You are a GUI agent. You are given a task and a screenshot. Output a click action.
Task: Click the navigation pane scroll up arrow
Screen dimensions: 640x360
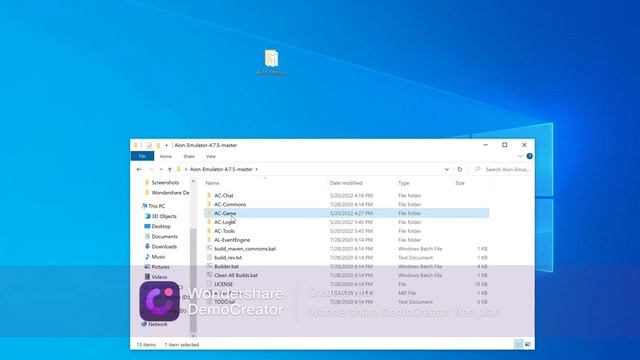coord(193,181)
